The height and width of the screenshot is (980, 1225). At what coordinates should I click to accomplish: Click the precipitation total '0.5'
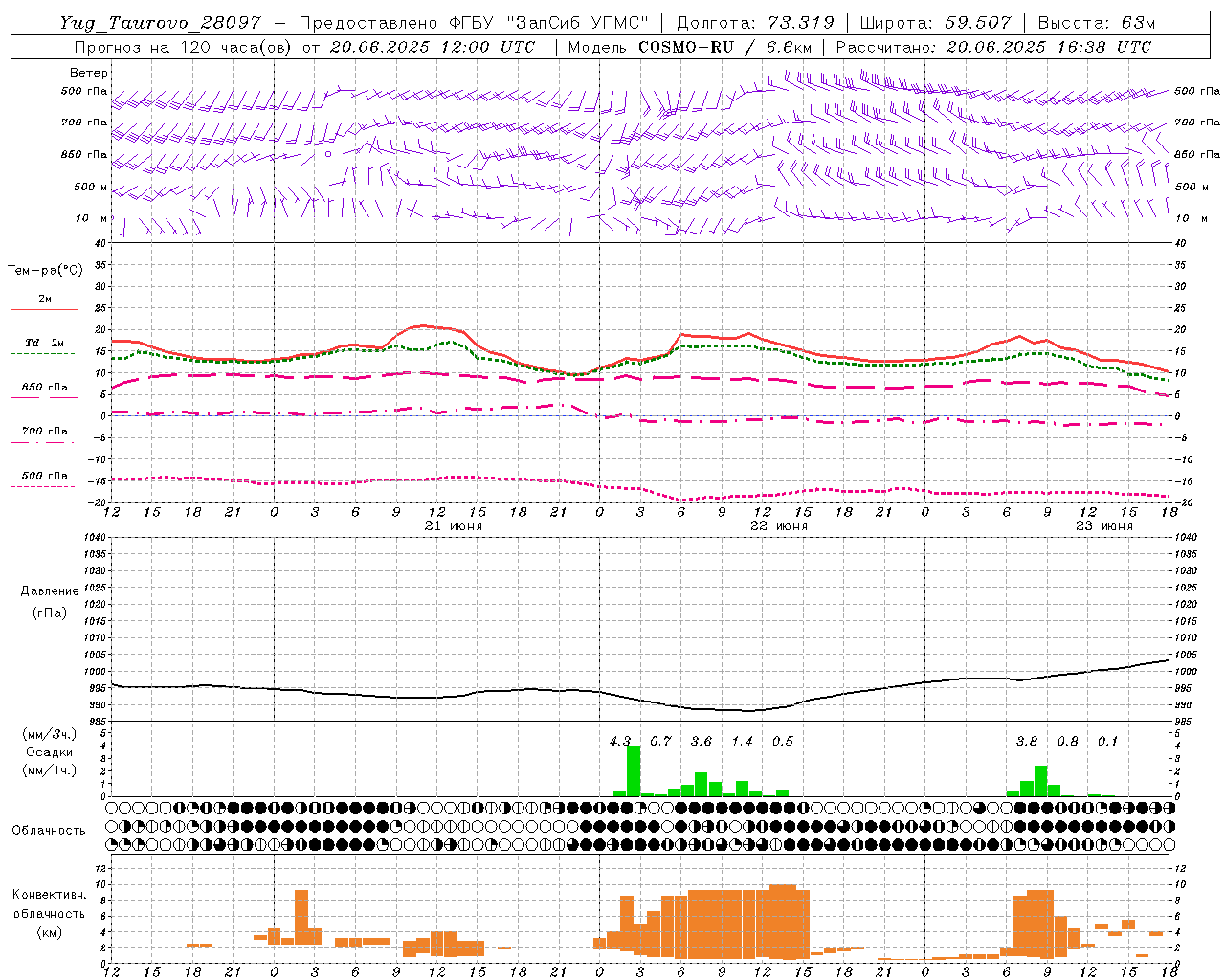(x=783, y=741)
